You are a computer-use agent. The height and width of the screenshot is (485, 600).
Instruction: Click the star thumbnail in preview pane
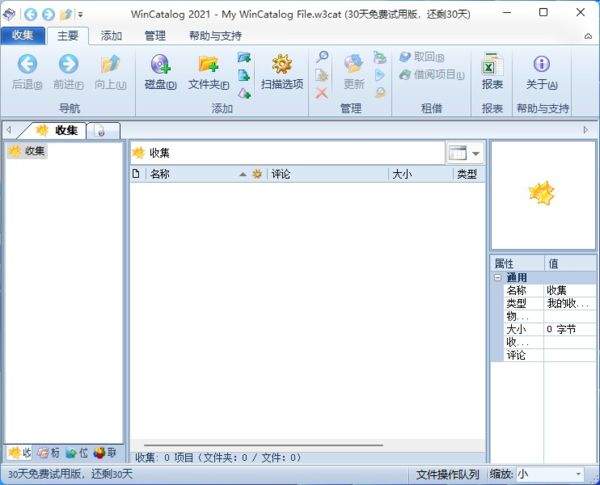click(542, 193)
